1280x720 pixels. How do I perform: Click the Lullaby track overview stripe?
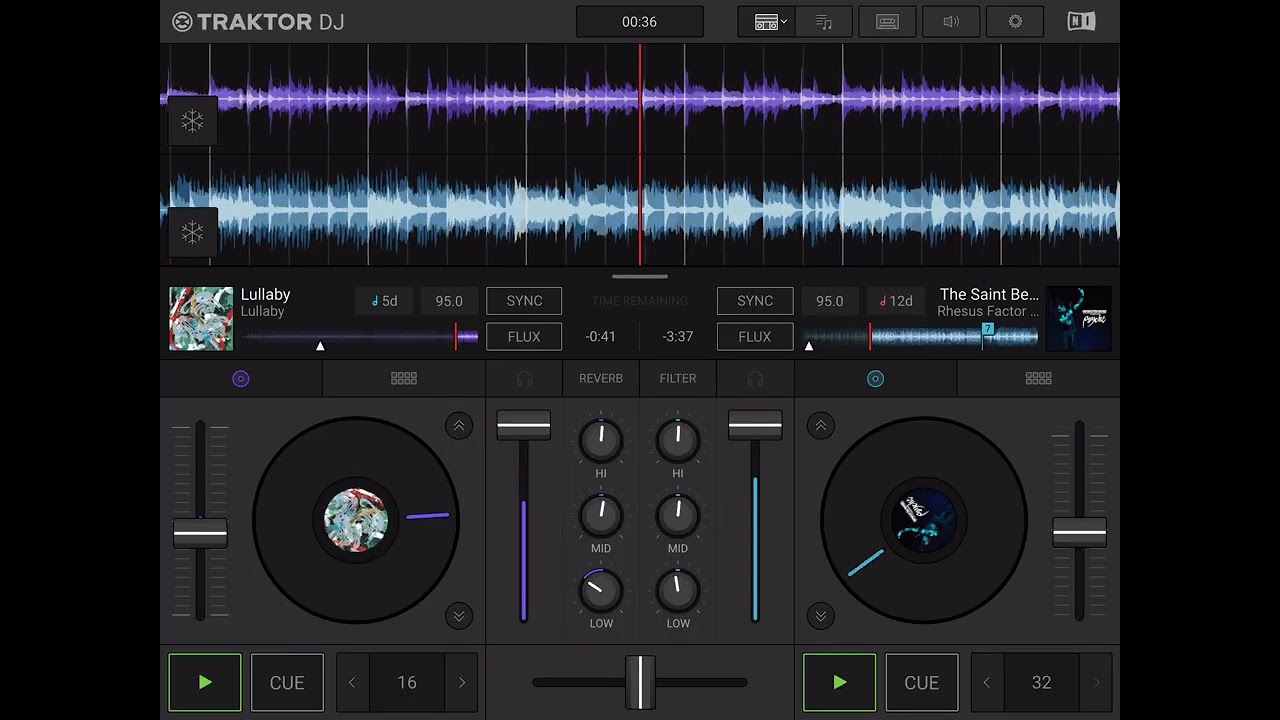tap(360, 337)
